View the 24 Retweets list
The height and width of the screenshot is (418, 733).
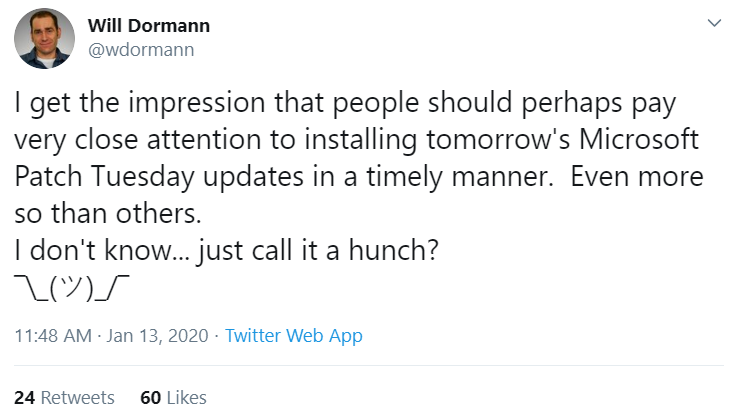coord(64,397)
